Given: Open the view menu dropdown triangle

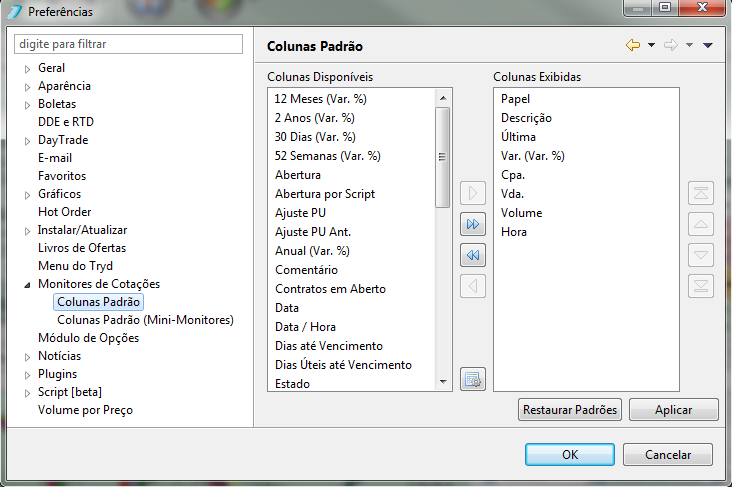Looking at the screenshot, I should 708,45.
